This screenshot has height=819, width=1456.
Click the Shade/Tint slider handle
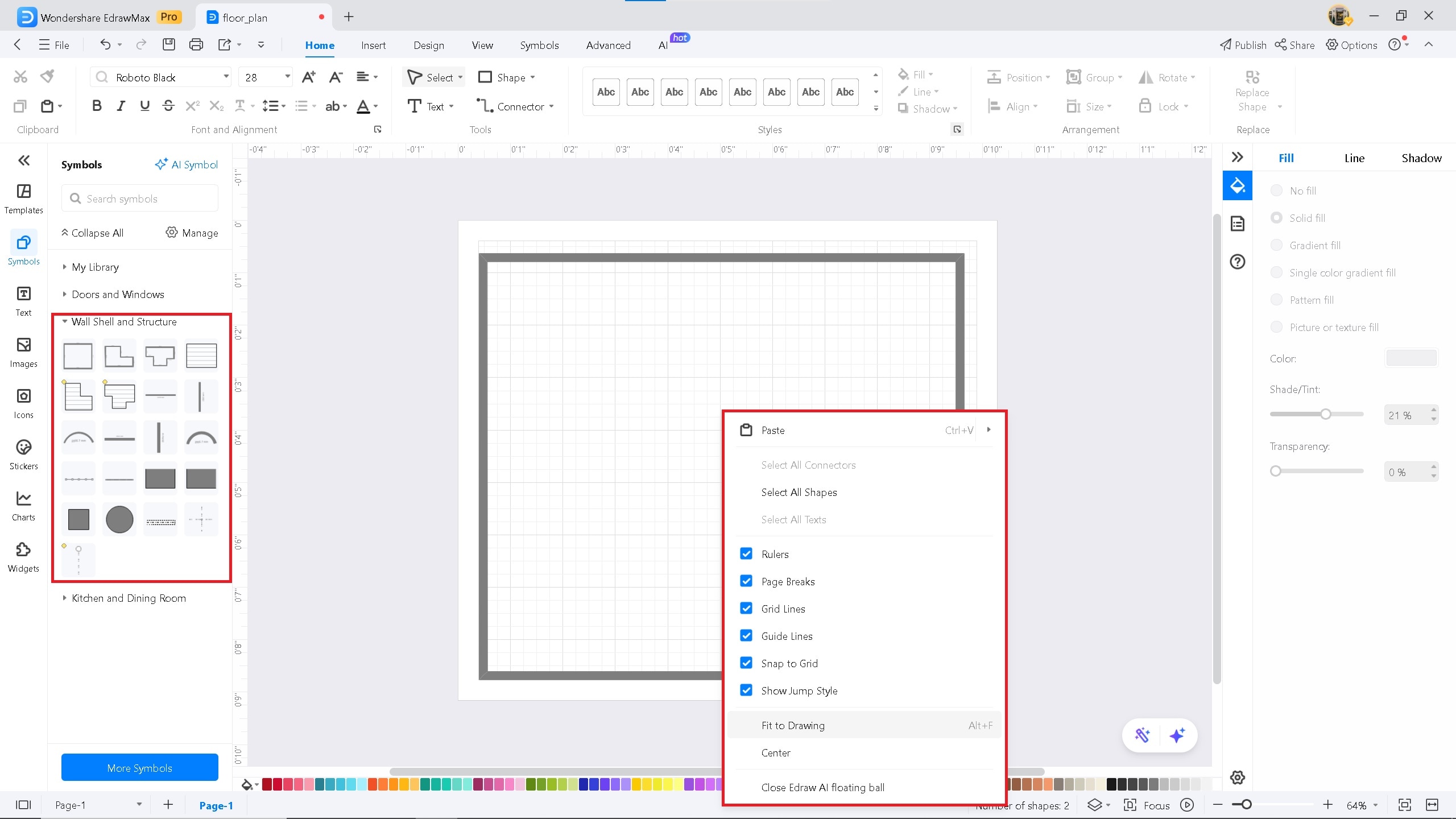[x=1326, y=414]
